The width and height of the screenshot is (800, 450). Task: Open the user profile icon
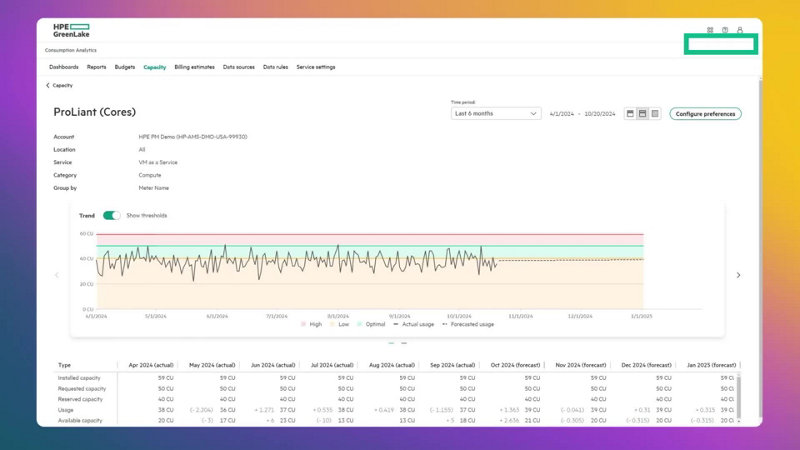(739, 30)
